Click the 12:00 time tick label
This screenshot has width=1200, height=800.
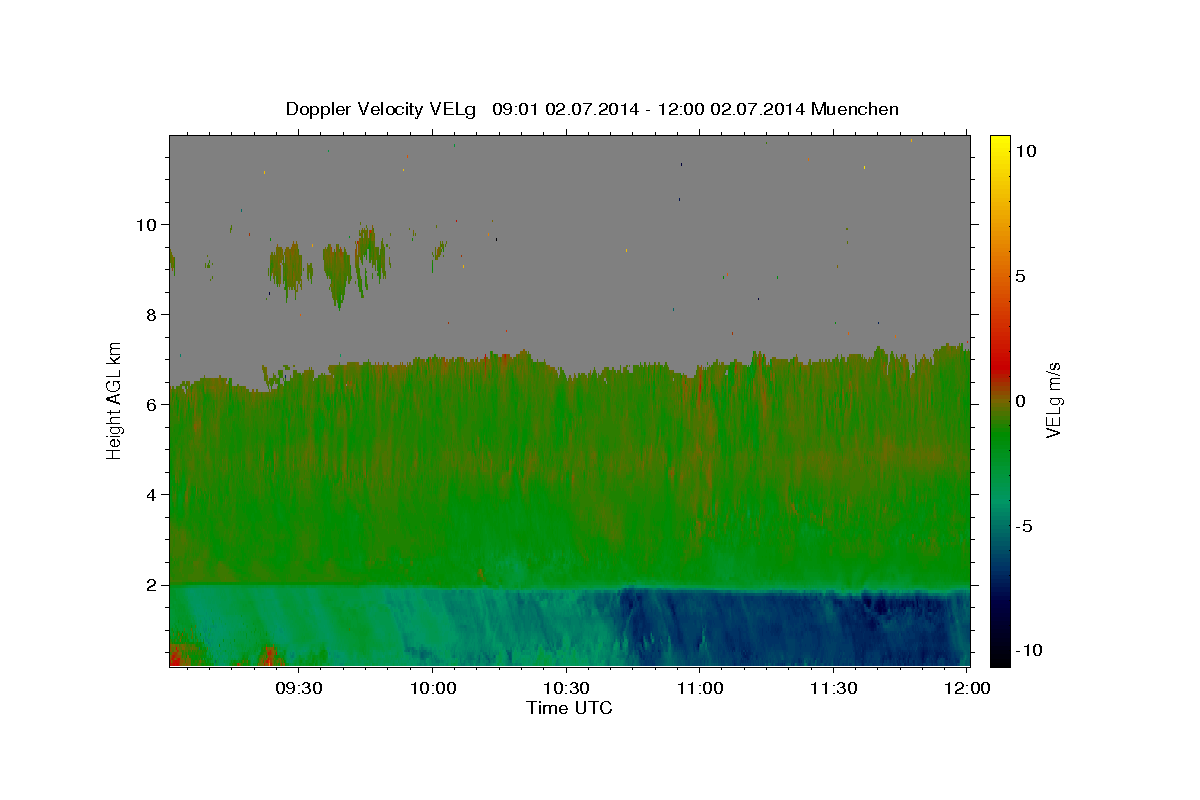tap(967, 688)
